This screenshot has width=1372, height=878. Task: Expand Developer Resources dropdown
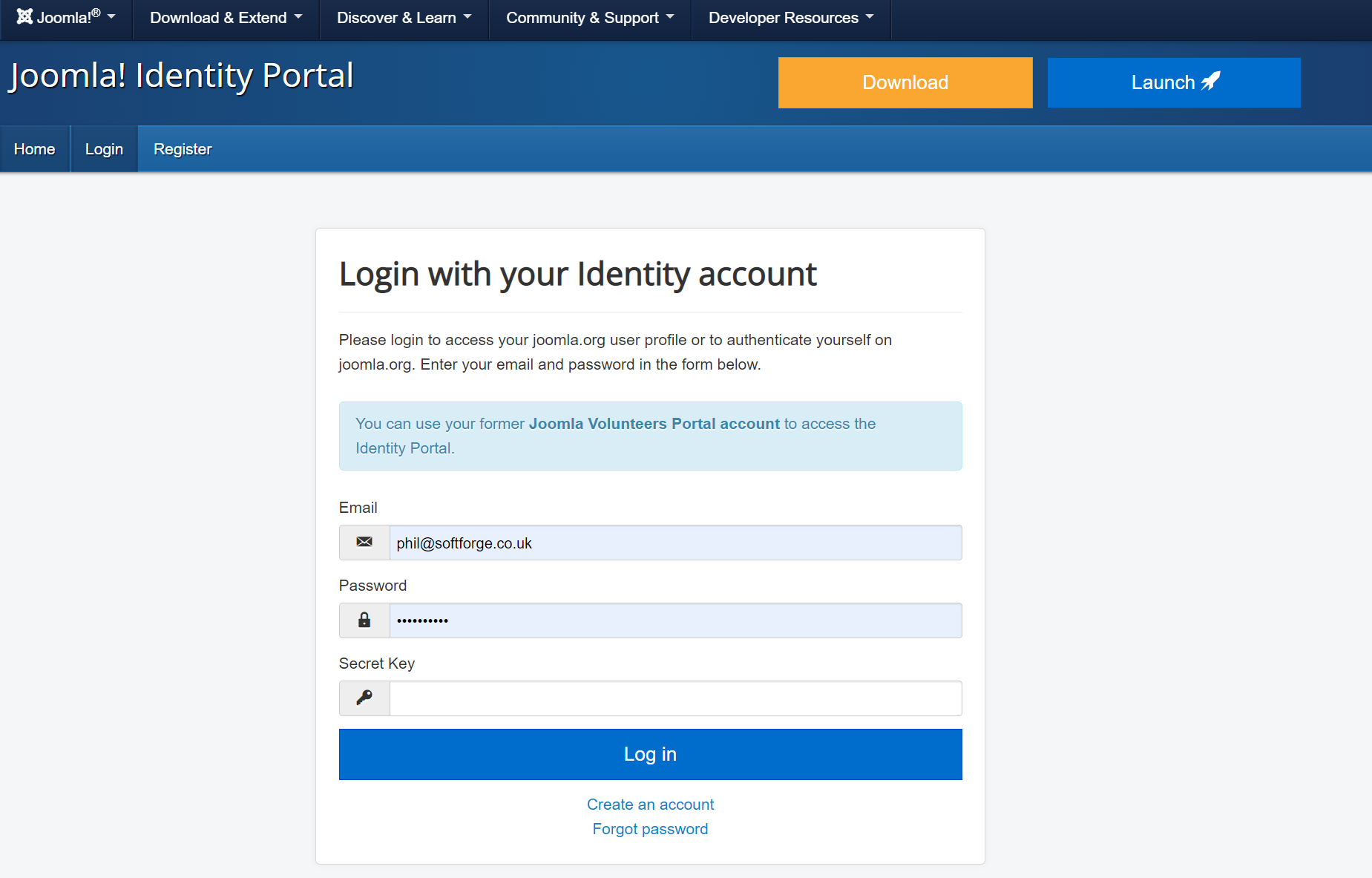tap(791, 18)
